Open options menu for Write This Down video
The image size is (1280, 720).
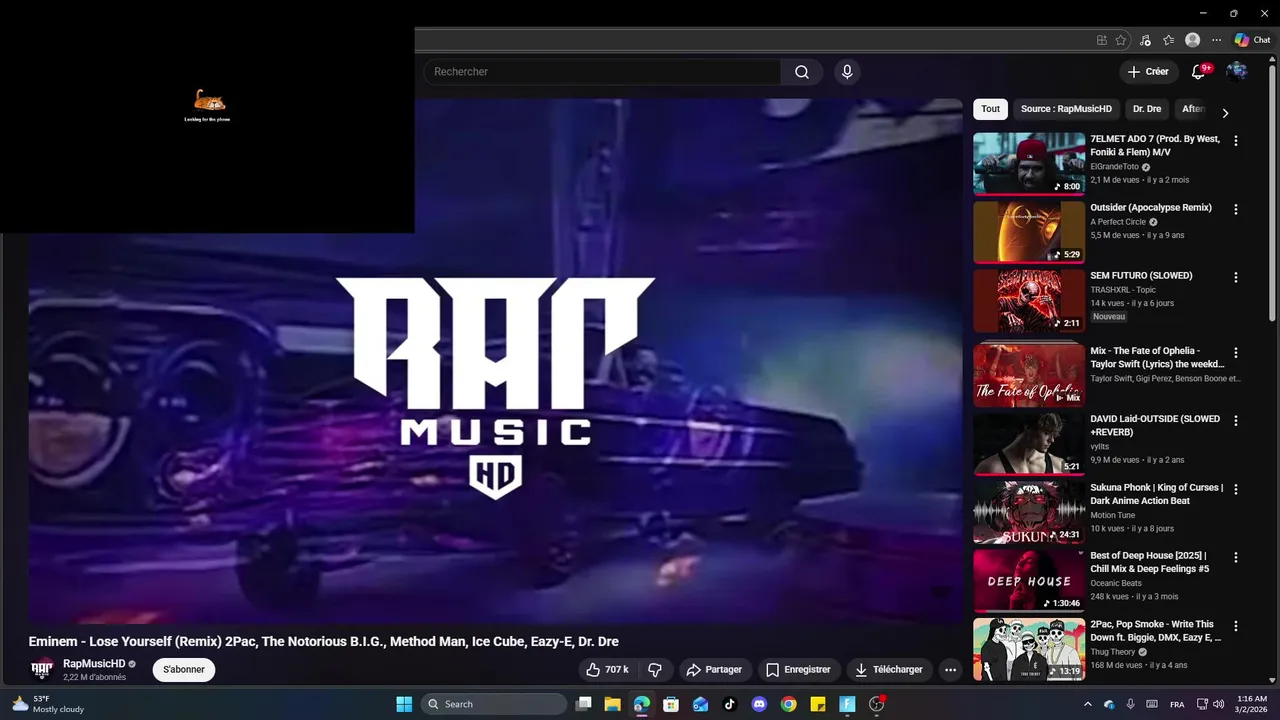pos(1236,627)
